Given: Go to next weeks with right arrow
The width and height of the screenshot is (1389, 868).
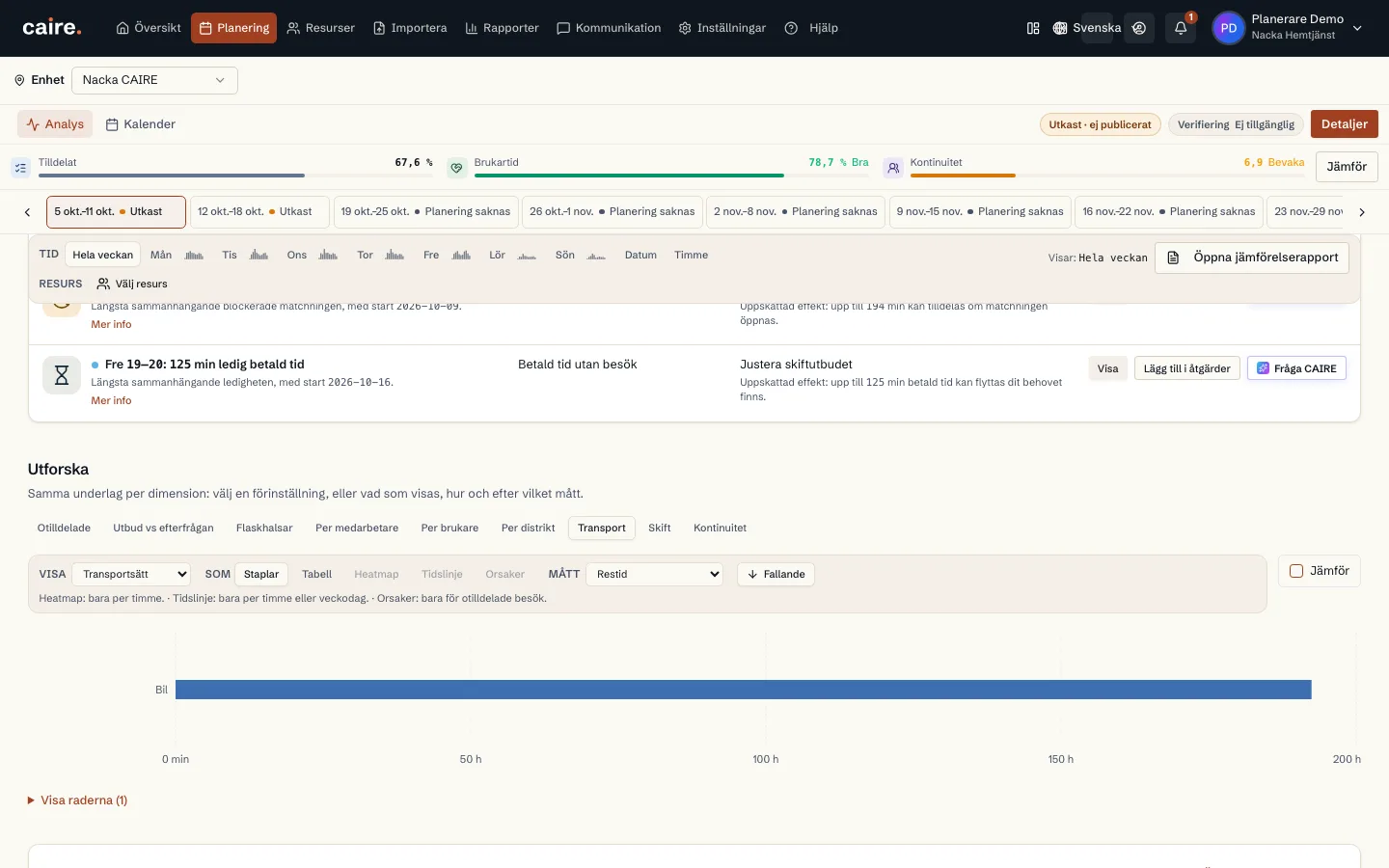Looking at the screenshot, I should coord(1361,212).
